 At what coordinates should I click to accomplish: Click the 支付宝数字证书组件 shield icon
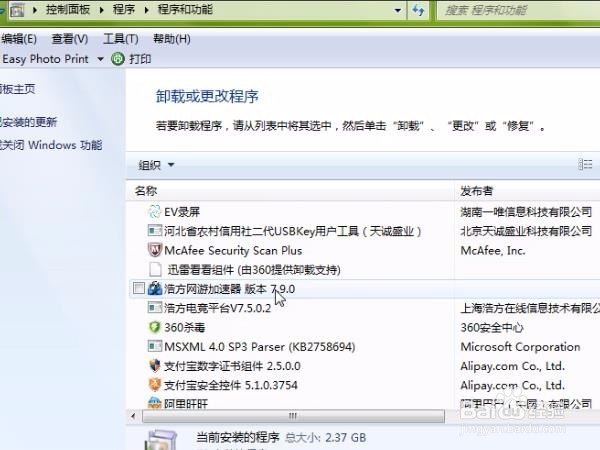point(155,365)
